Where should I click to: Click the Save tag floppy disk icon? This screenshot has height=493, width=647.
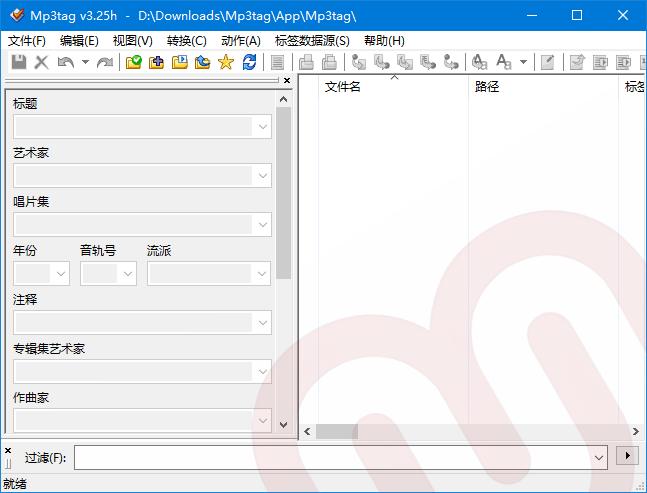(19, 62)
